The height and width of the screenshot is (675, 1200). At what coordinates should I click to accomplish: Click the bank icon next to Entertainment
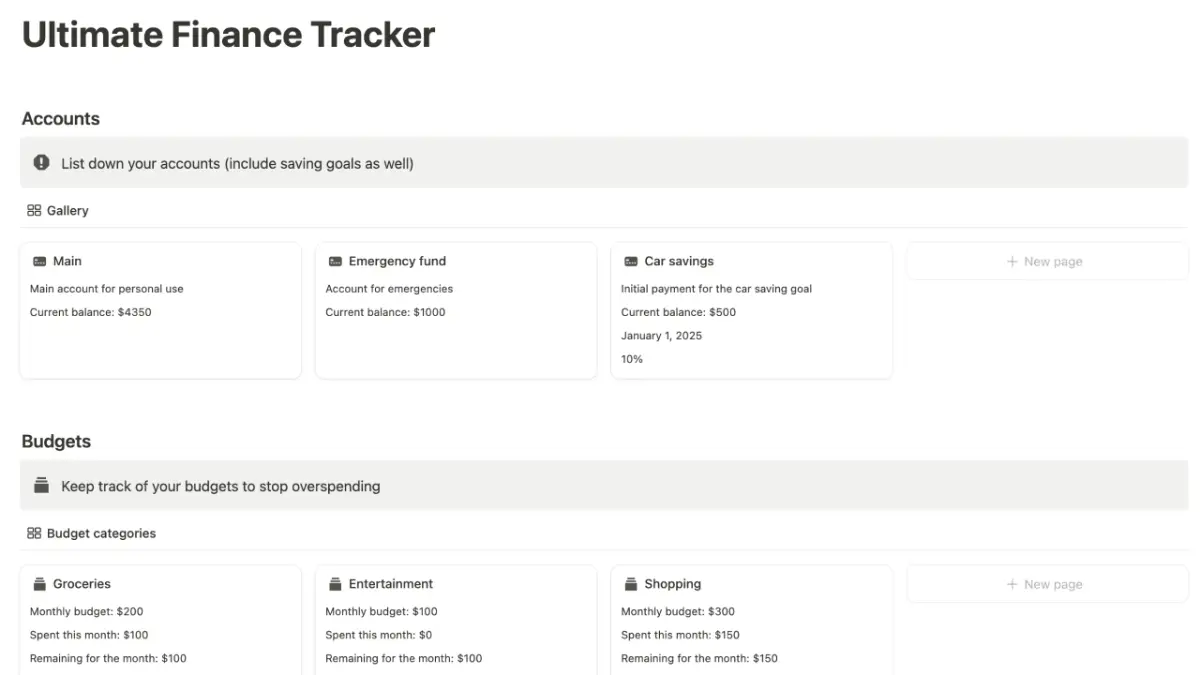click(x=334, y=583)
